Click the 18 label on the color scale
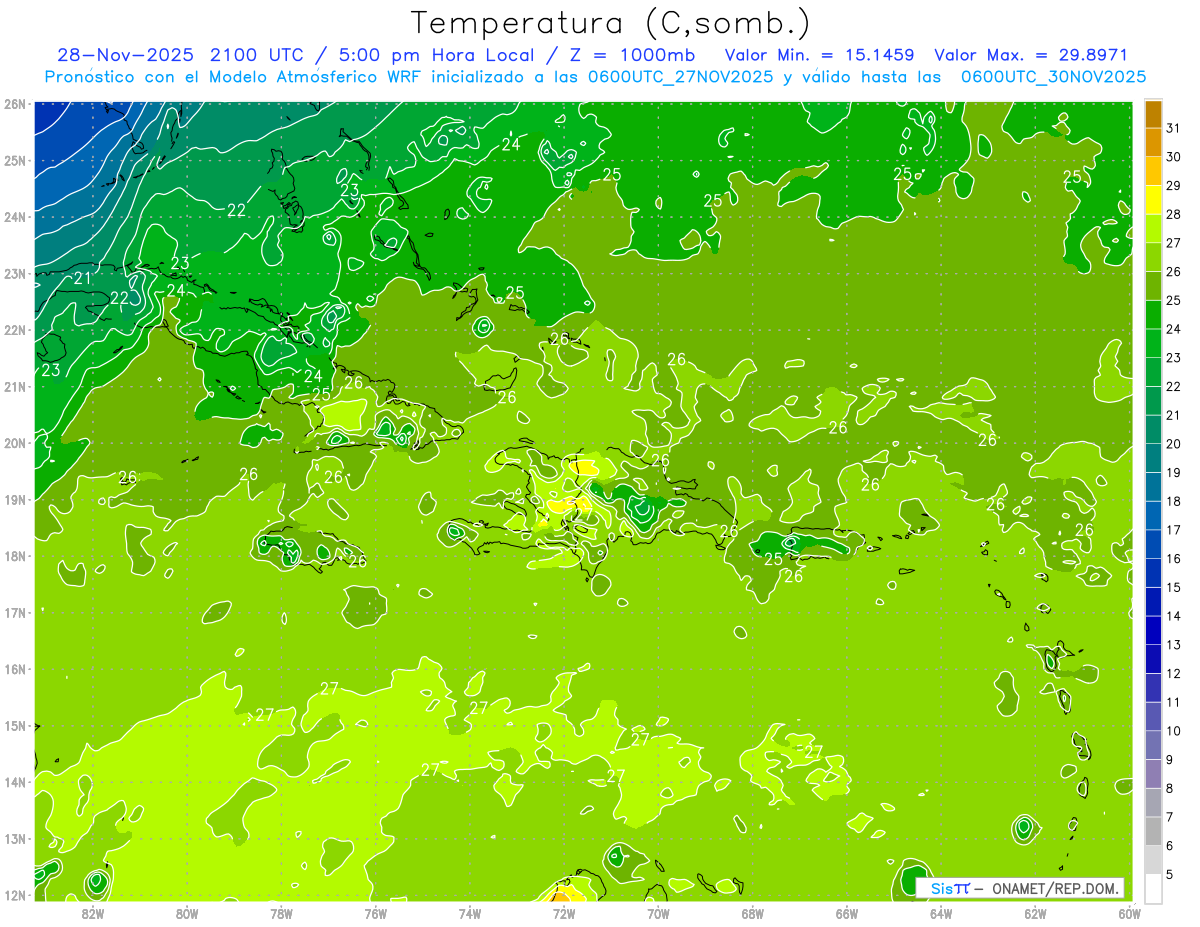 click(1174, 501)
